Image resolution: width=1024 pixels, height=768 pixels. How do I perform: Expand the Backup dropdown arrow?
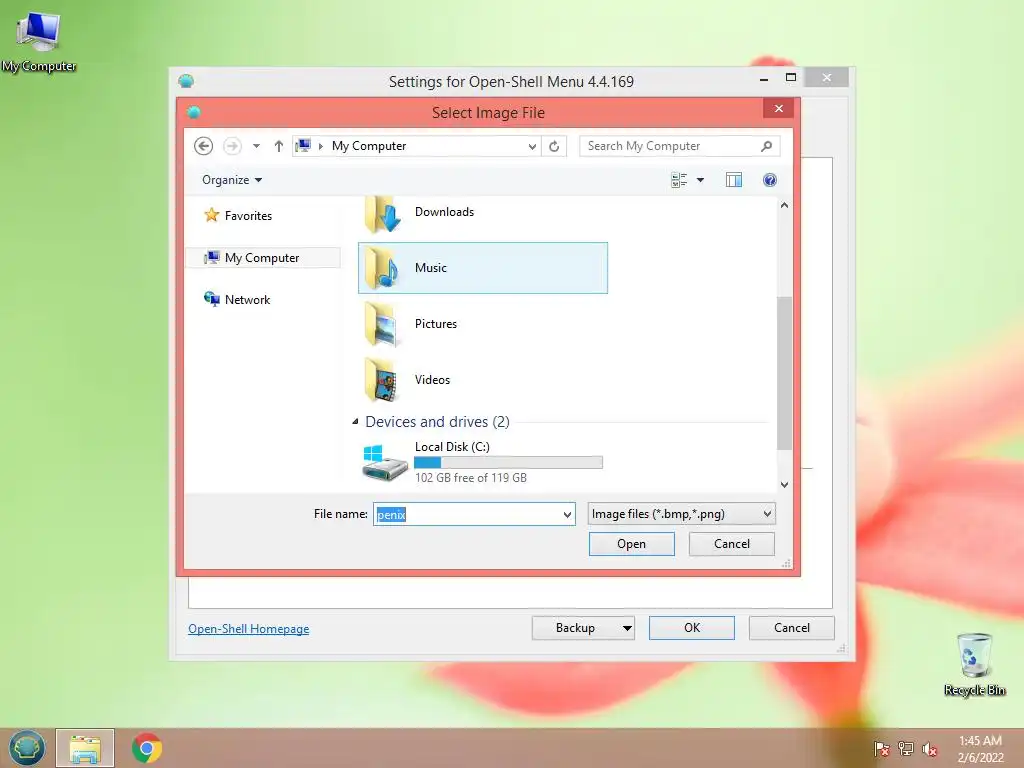pyautogui.click(x=627, y=628)
